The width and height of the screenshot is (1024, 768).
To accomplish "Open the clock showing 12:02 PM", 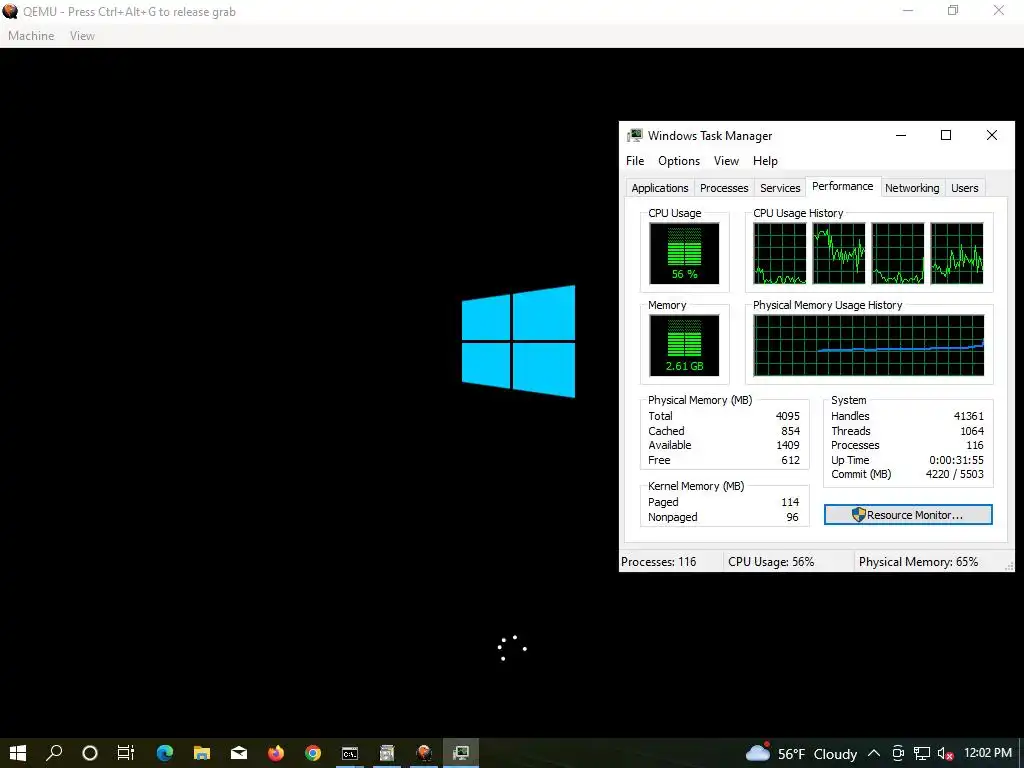I will [x=987, y=753].
